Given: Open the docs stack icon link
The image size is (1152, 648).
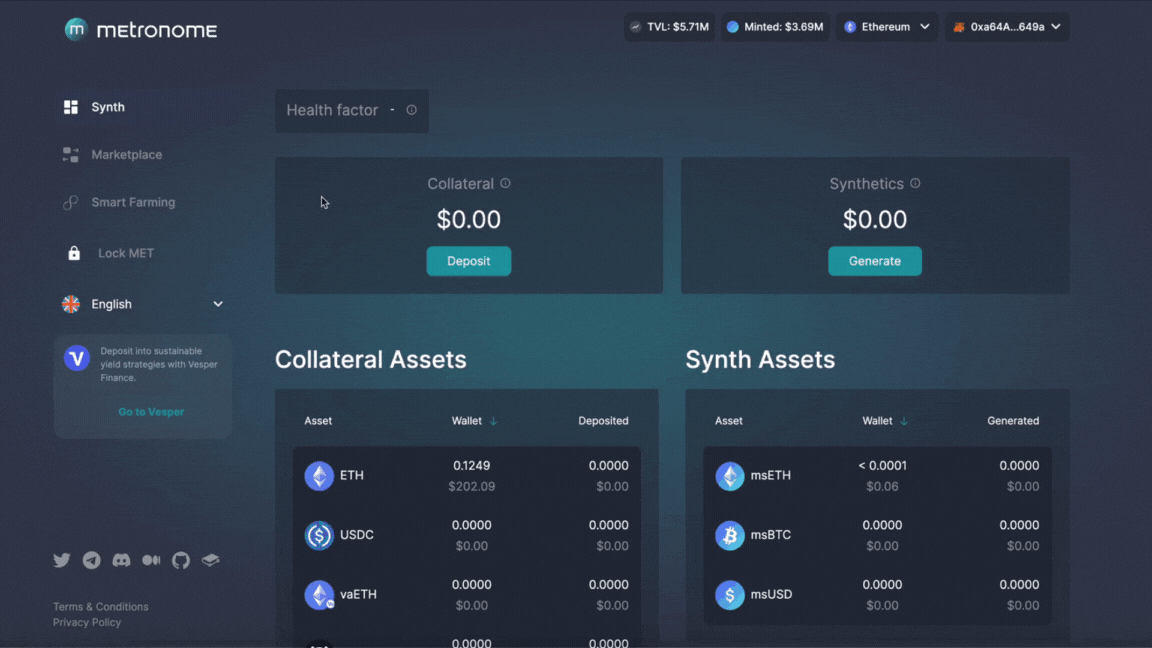Looking at the screenshot, I should [x=211, y=560].
